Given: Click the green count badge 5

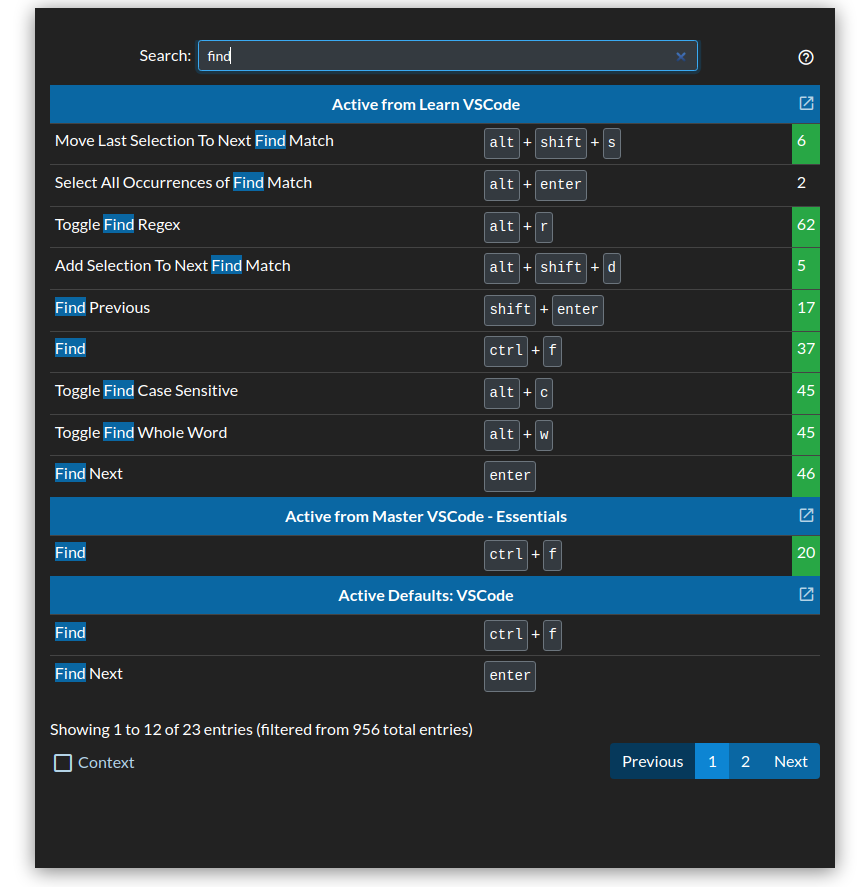Looking at the screenshot, I should pyautogui.click(x=805, y=269).
